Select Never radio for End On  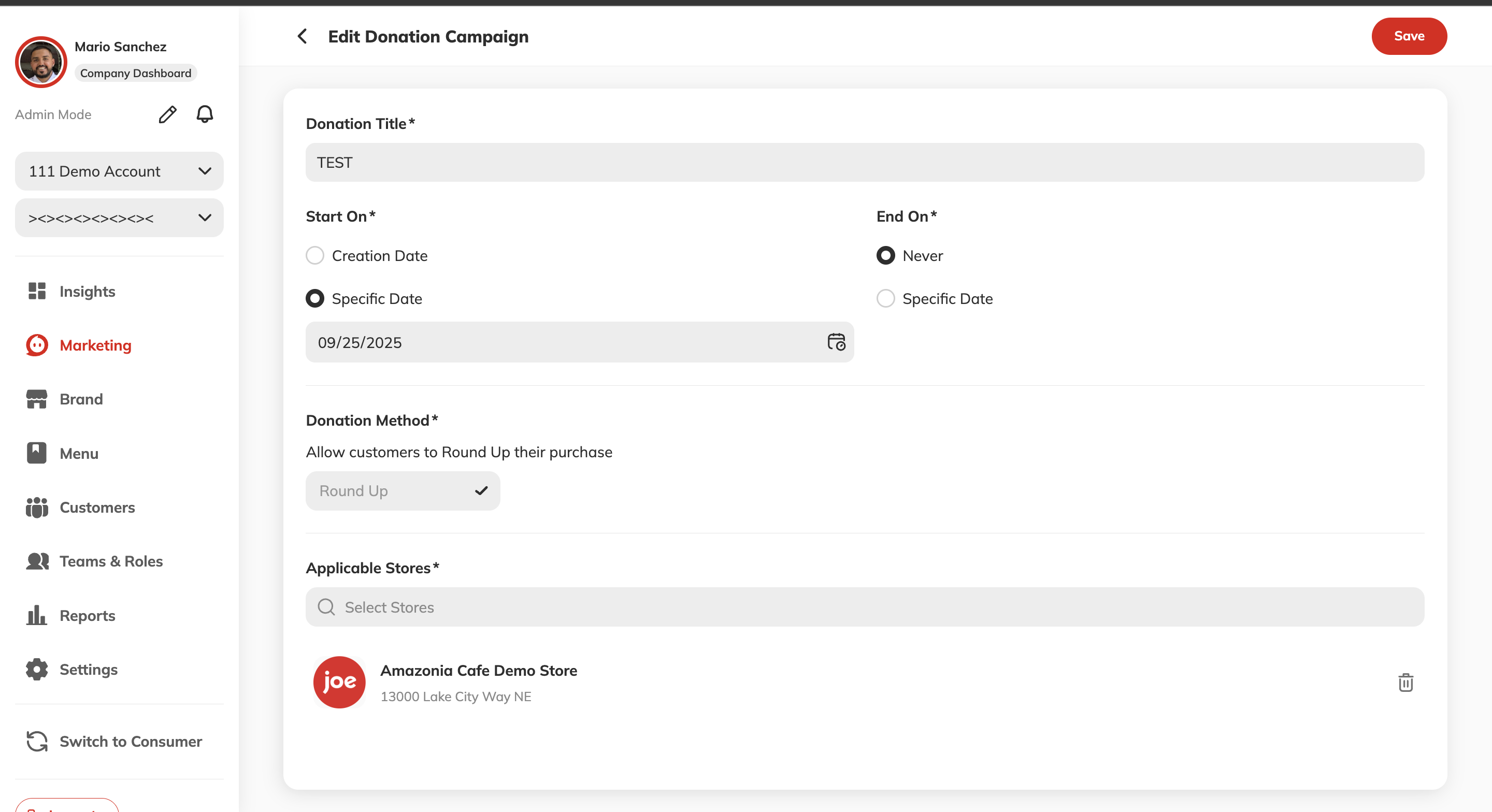[885, 255]
